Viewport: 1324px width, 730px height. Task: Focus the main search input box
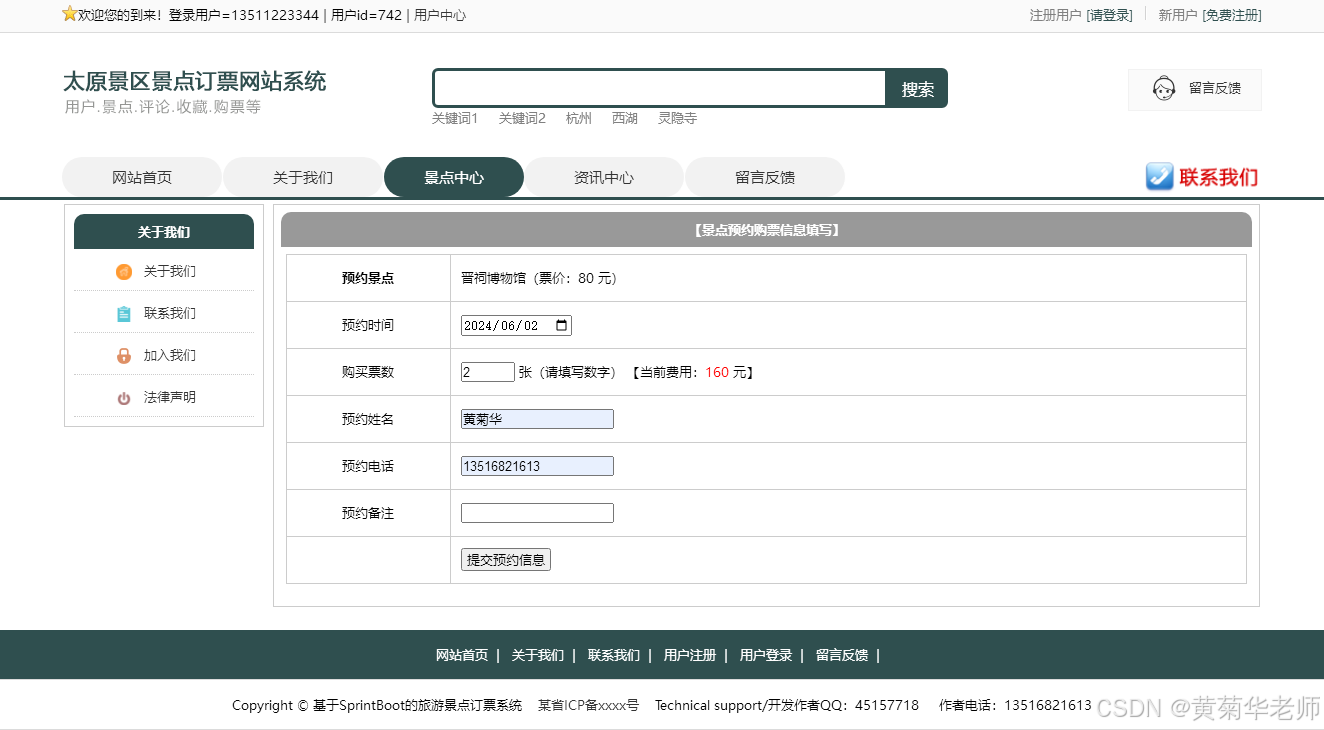pos(660,88)
